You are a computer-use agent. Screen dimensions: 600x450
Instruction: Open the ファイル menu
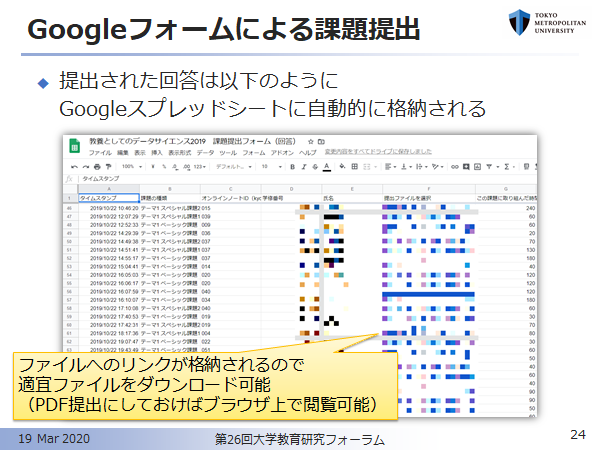click(100, 153)
